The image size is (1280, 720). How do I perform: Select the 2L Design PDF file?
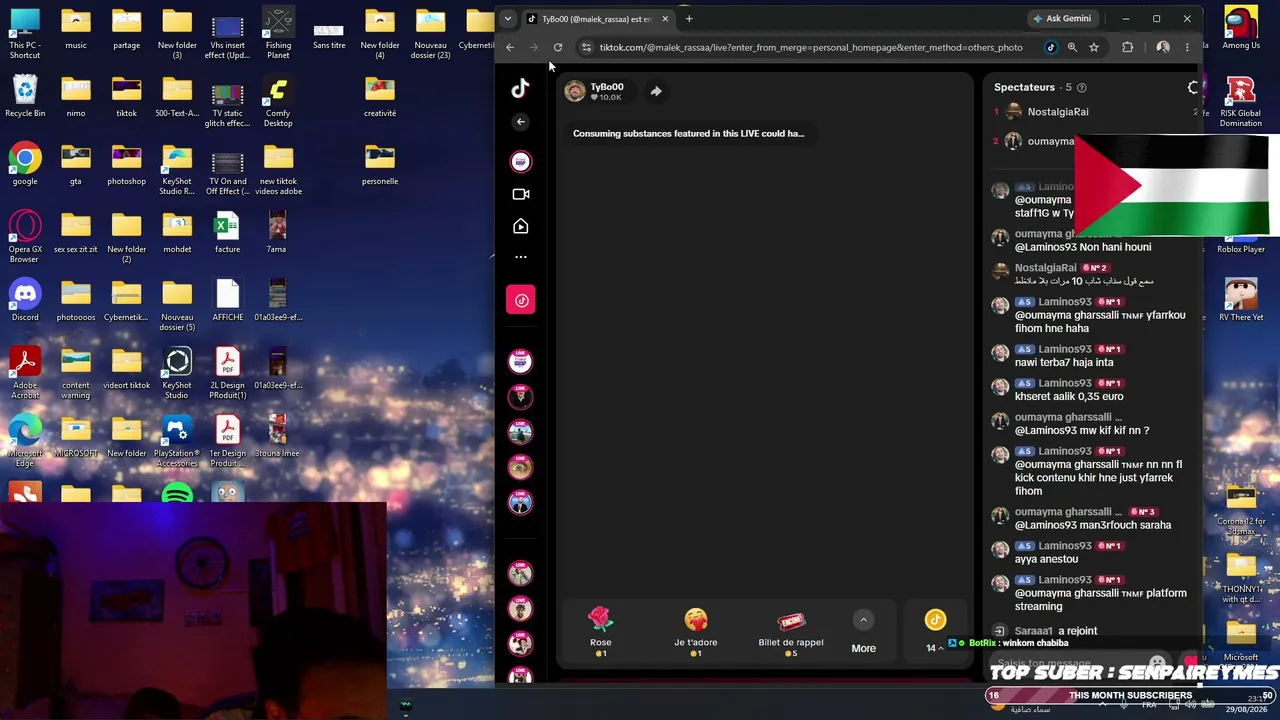(227, 373)
